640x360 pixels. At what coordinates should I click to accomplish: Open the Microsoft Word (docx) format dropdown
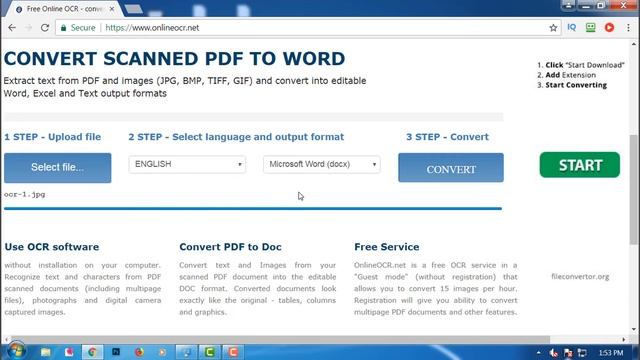(x=322, y=164)
